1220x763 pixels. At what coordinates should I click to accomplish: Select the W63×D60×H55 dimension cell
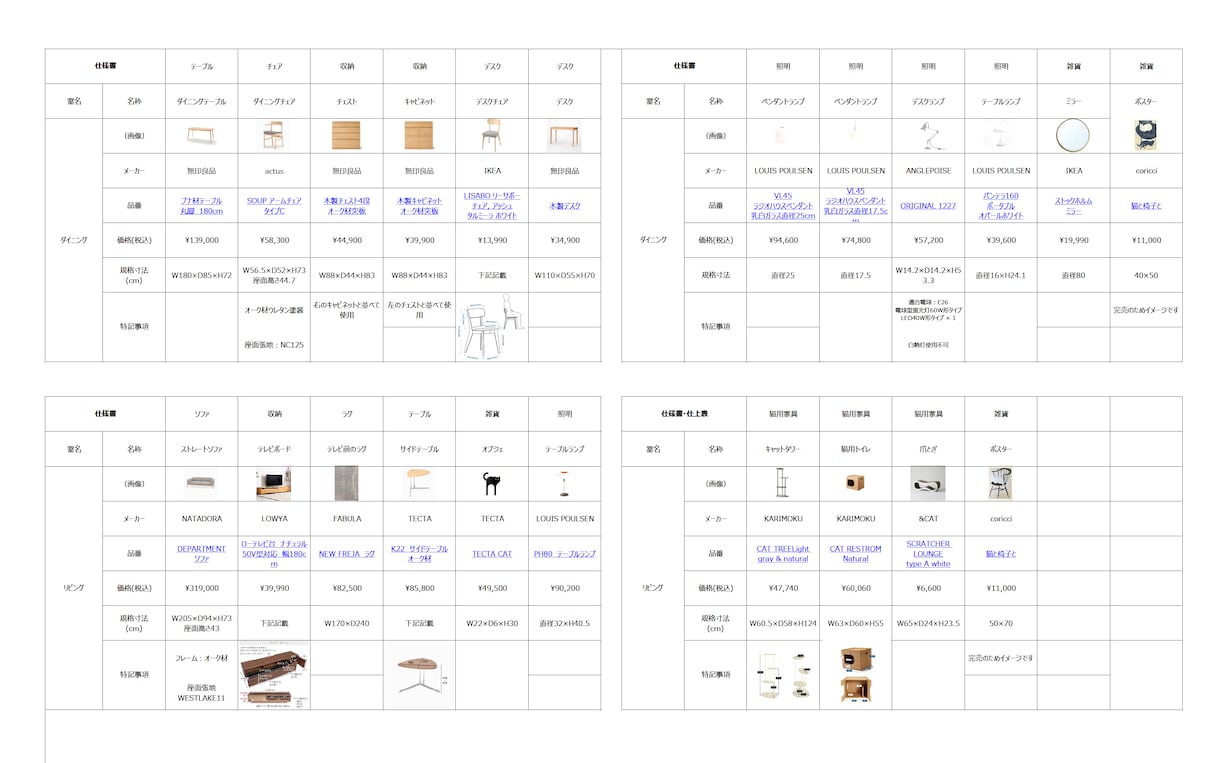click(855, 623)
